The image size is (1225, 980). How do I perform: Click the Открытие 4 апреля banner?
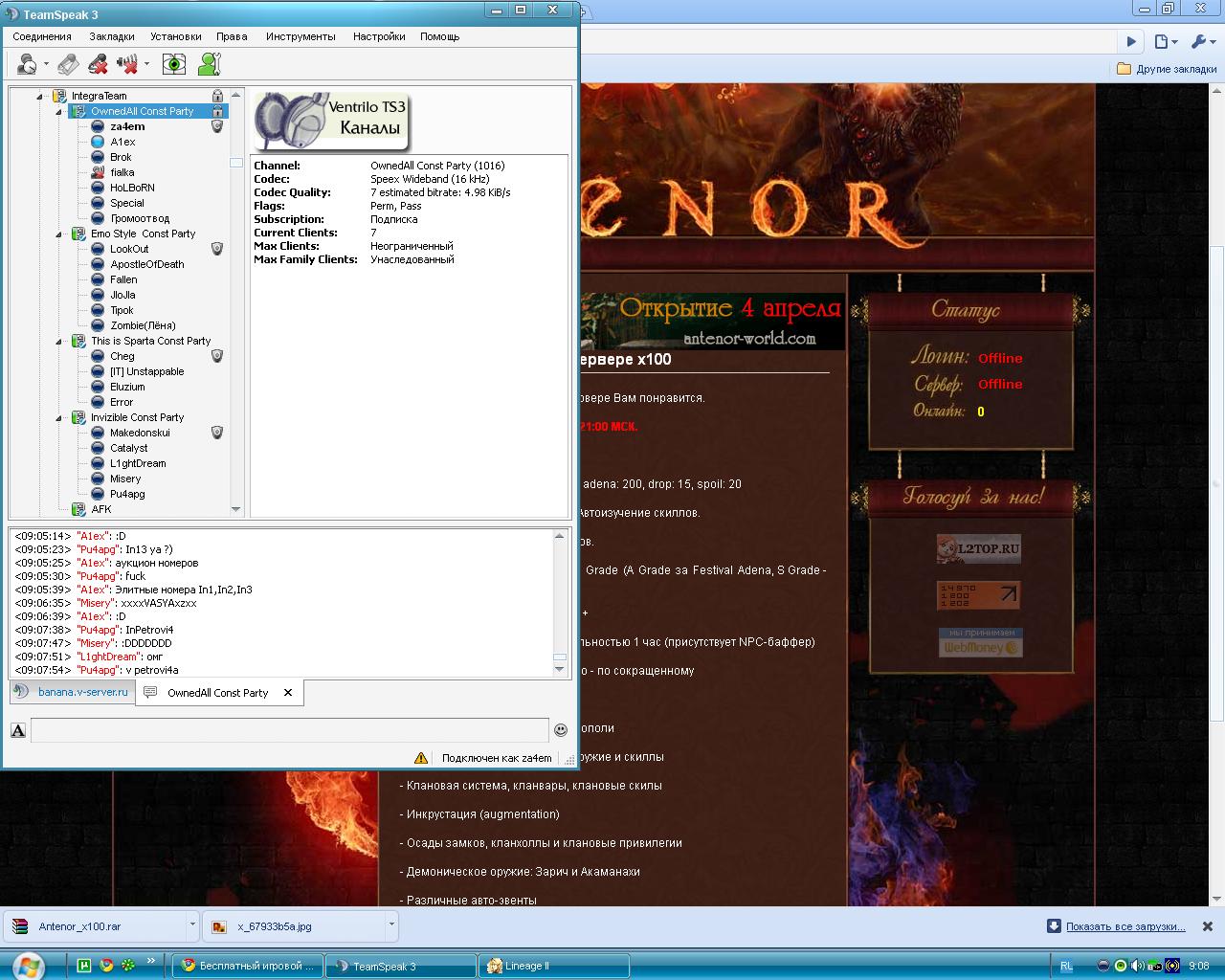[x=713, y=321]
